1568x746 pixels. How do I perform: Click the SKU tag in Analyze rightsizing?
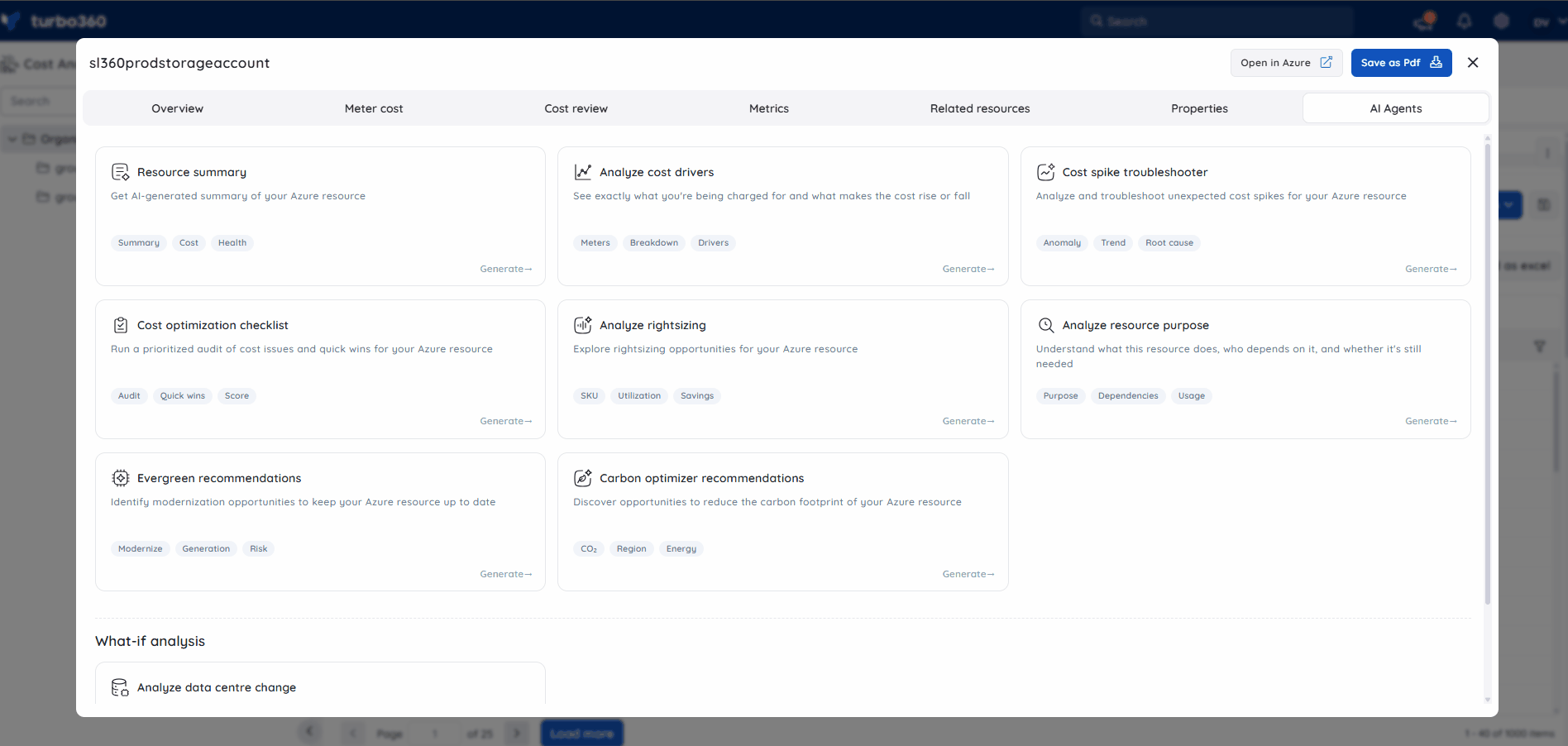pyautogui.click(x=590, y=396)
